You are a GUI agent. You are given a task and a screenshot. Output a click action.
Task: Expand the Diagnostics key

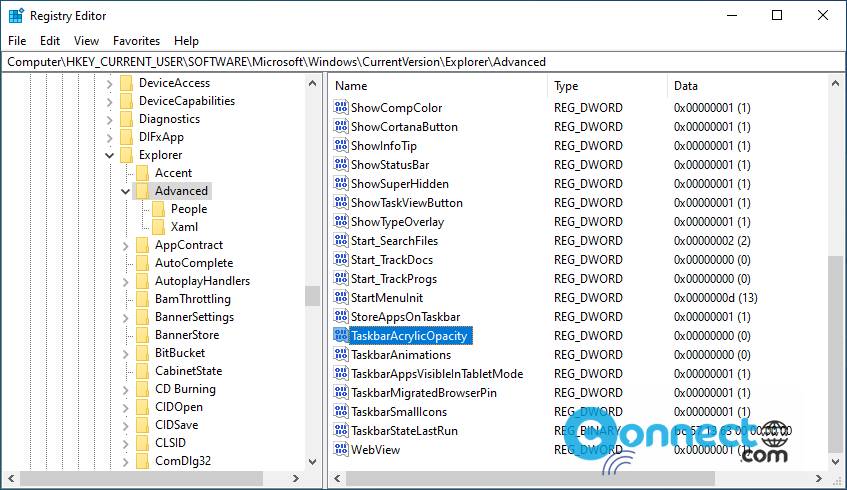point(110,119)
